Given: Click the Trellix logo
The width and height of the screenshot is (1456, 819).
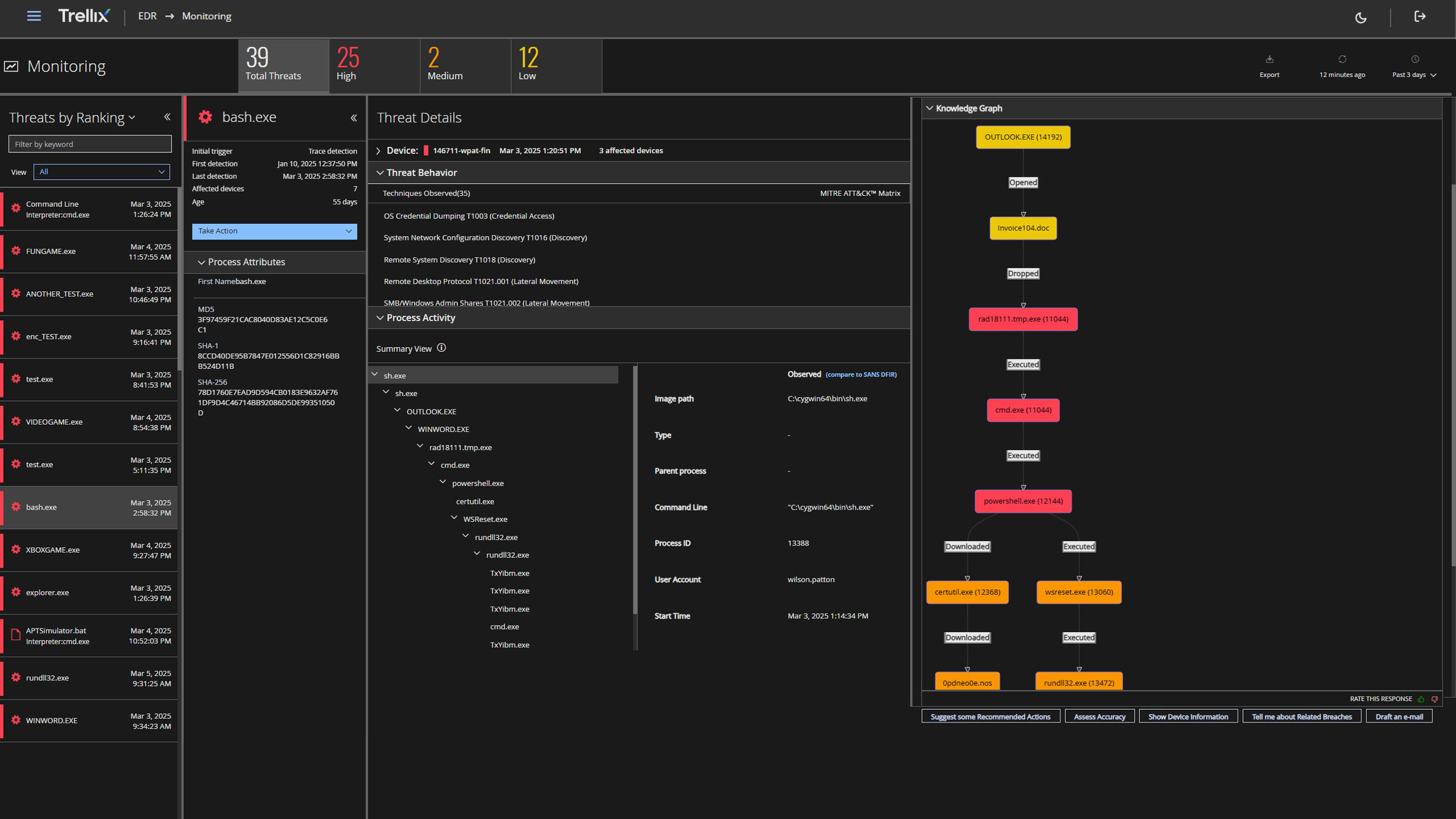Looking at the screenshot, I should [84, 16].
